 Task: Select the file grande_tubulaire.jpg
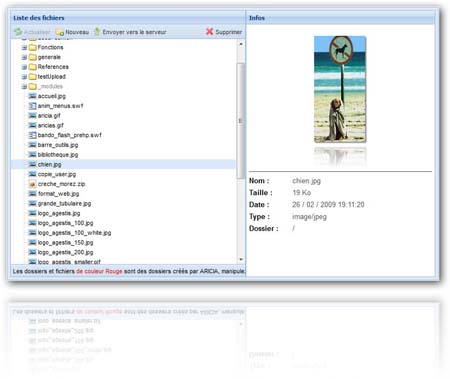coord(64,203)
